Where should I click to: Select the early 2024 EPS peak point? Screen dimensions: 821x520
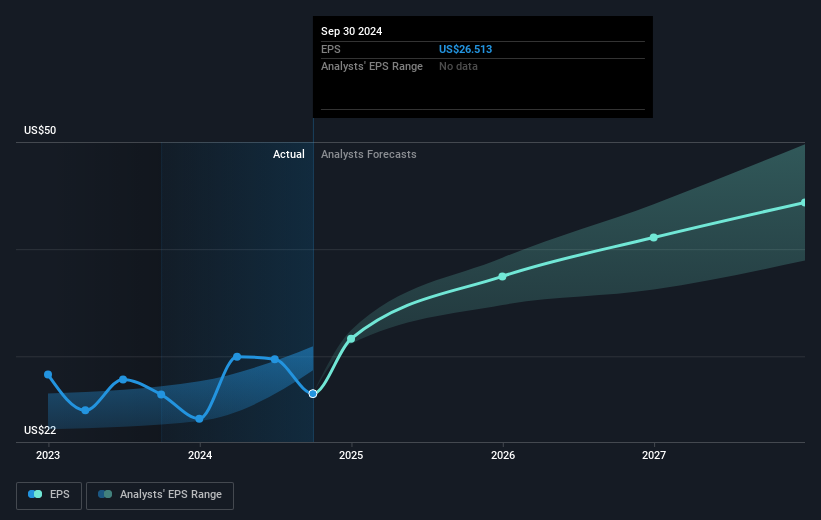237,357
